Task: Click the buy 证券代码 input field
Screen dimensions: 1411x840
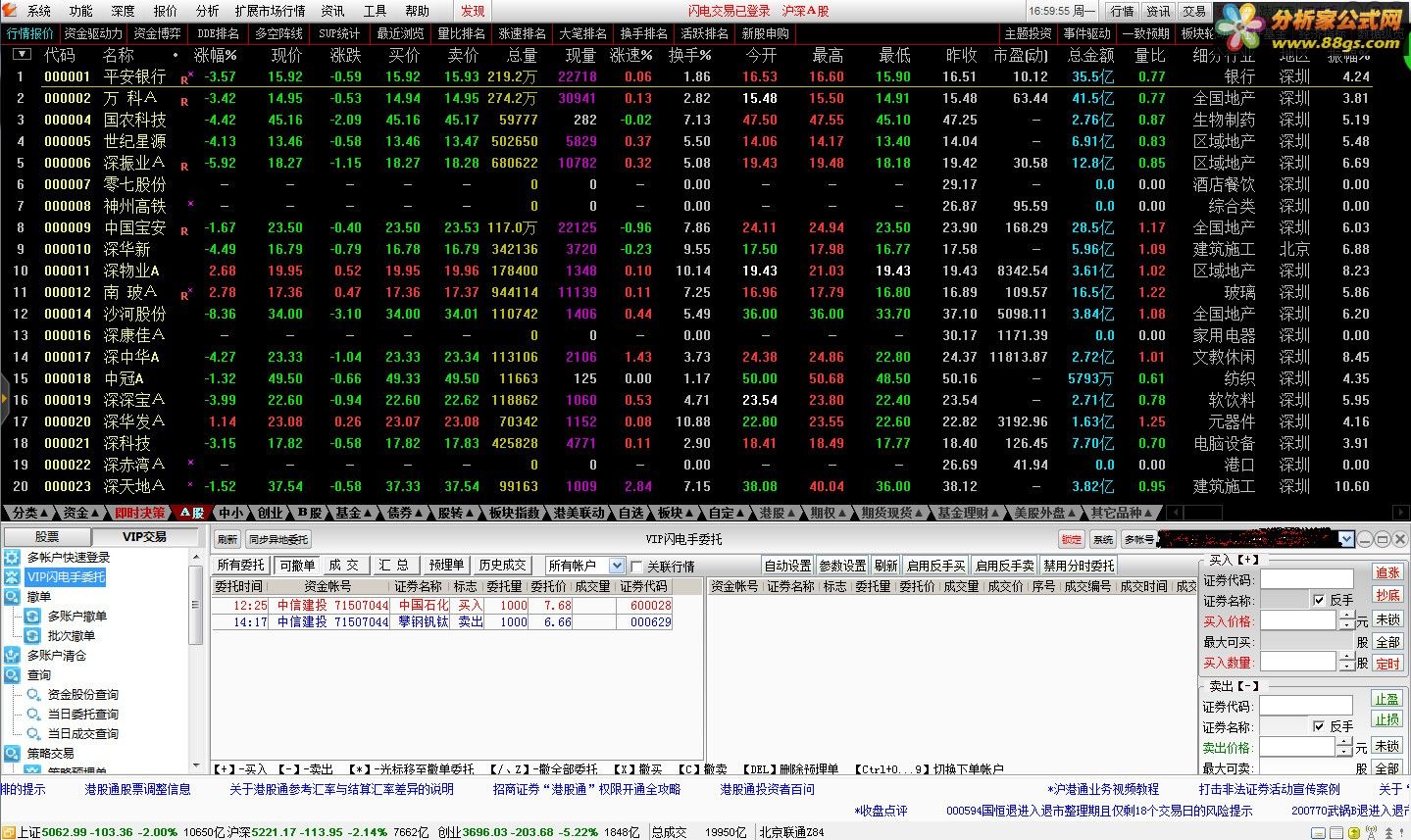Action: [x=1306, y=579]
